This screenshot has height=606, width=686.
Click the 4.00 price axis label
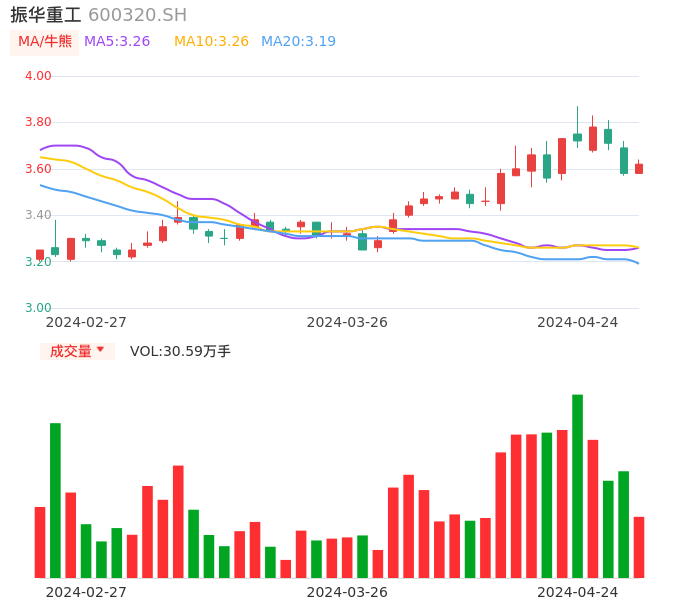38,76
